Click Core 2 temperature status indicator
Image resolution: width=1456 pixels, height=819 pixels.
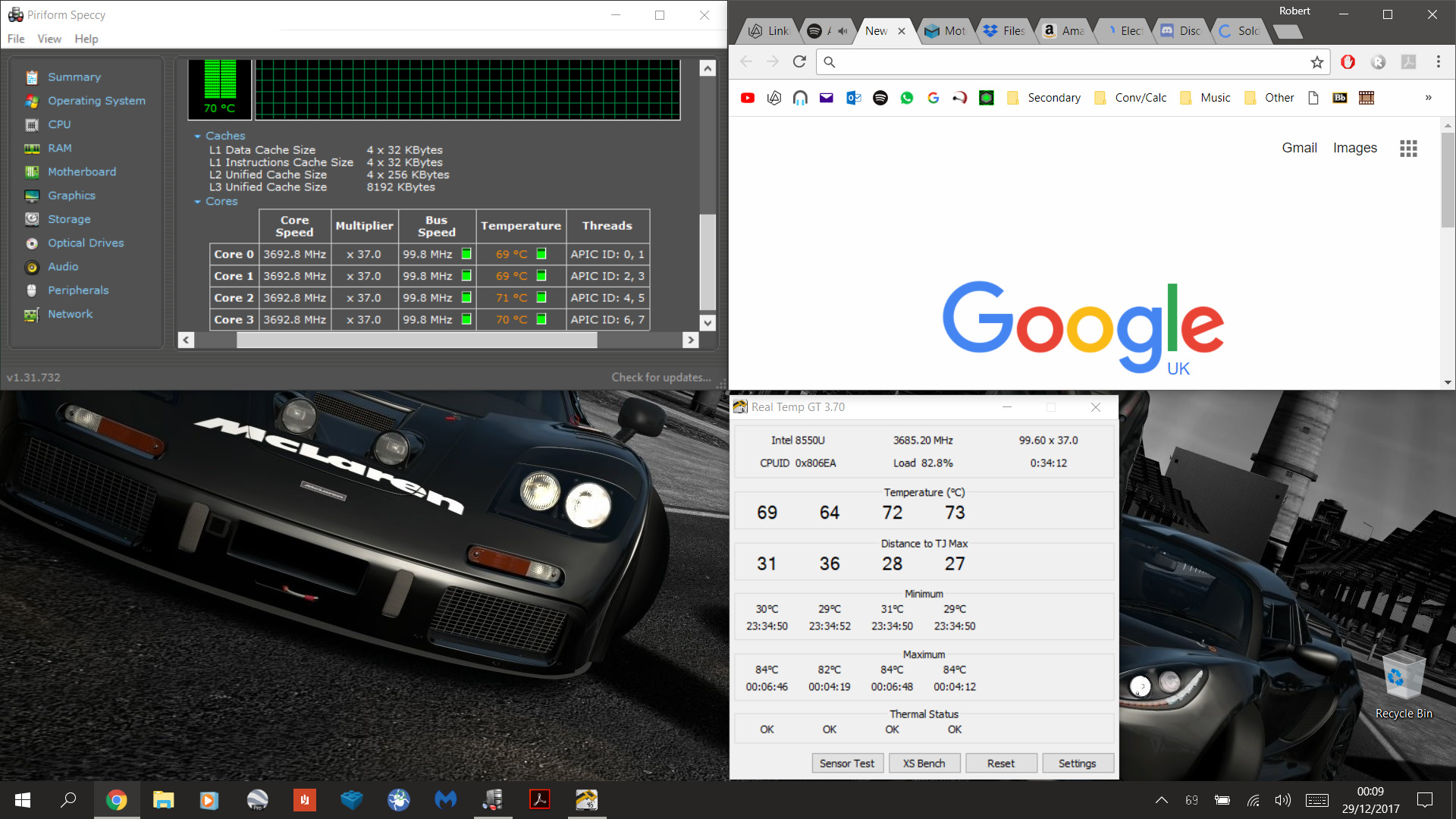pyautogui.click(x=541, y=298)
